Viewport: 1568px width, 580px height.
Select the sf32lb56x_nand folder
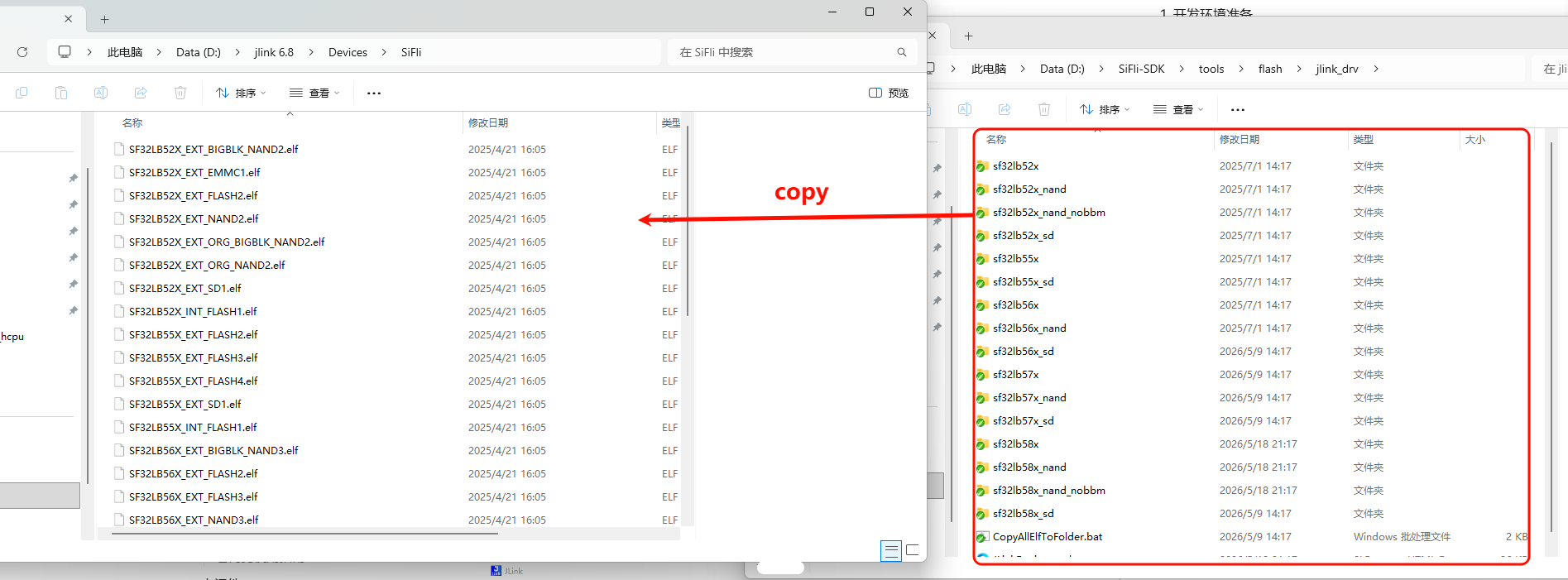1029,328
